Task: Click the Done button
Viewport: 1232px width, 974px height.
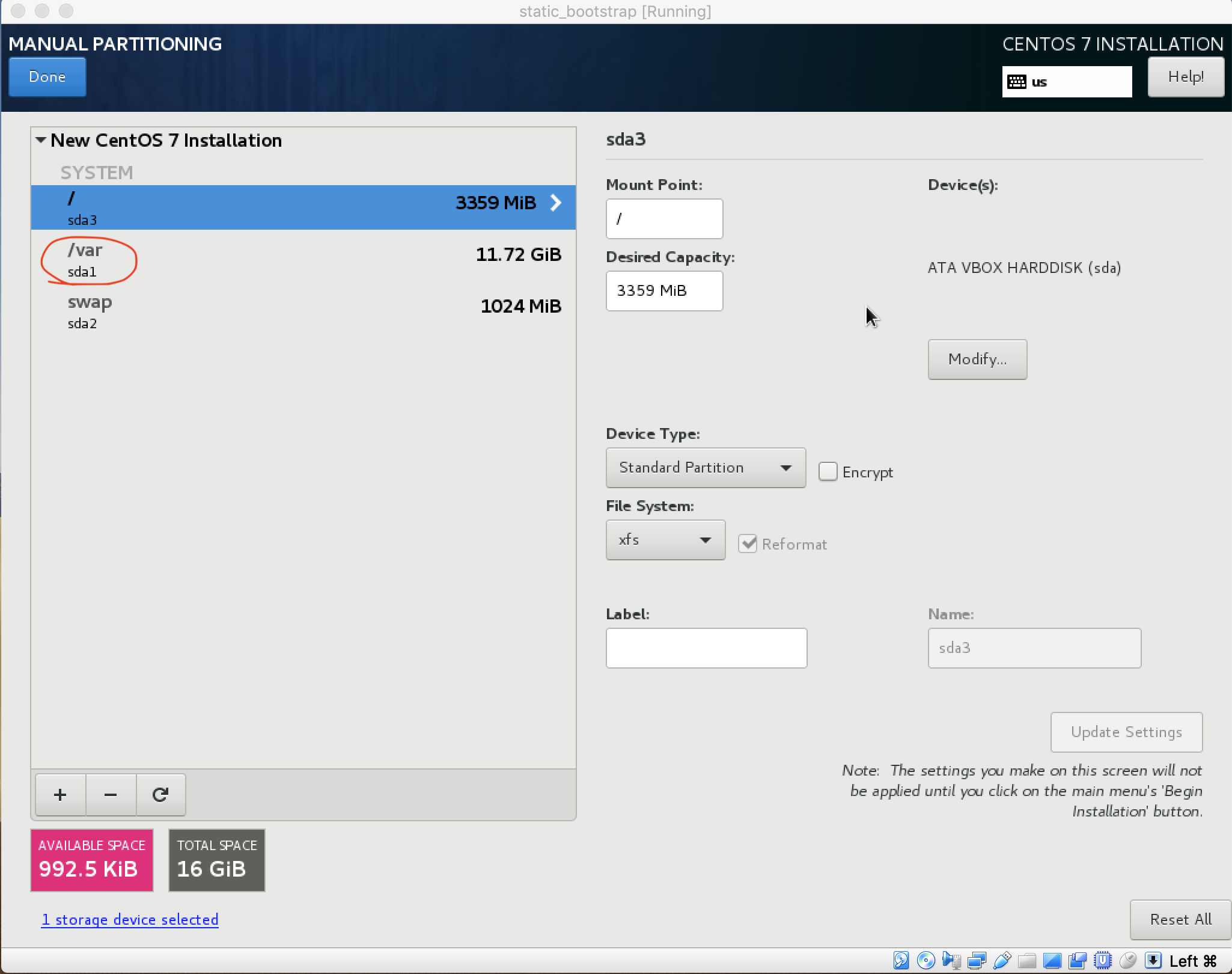Action: pyautogui.click(x=47, y=77)
